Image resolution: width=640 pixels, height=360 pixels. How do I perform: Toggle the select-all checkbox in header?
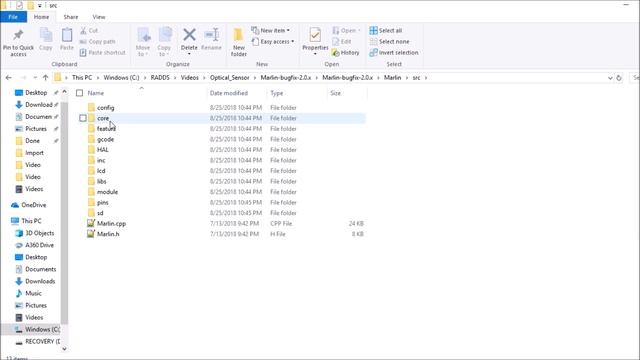pyautogui.click(x=80, y=93)
